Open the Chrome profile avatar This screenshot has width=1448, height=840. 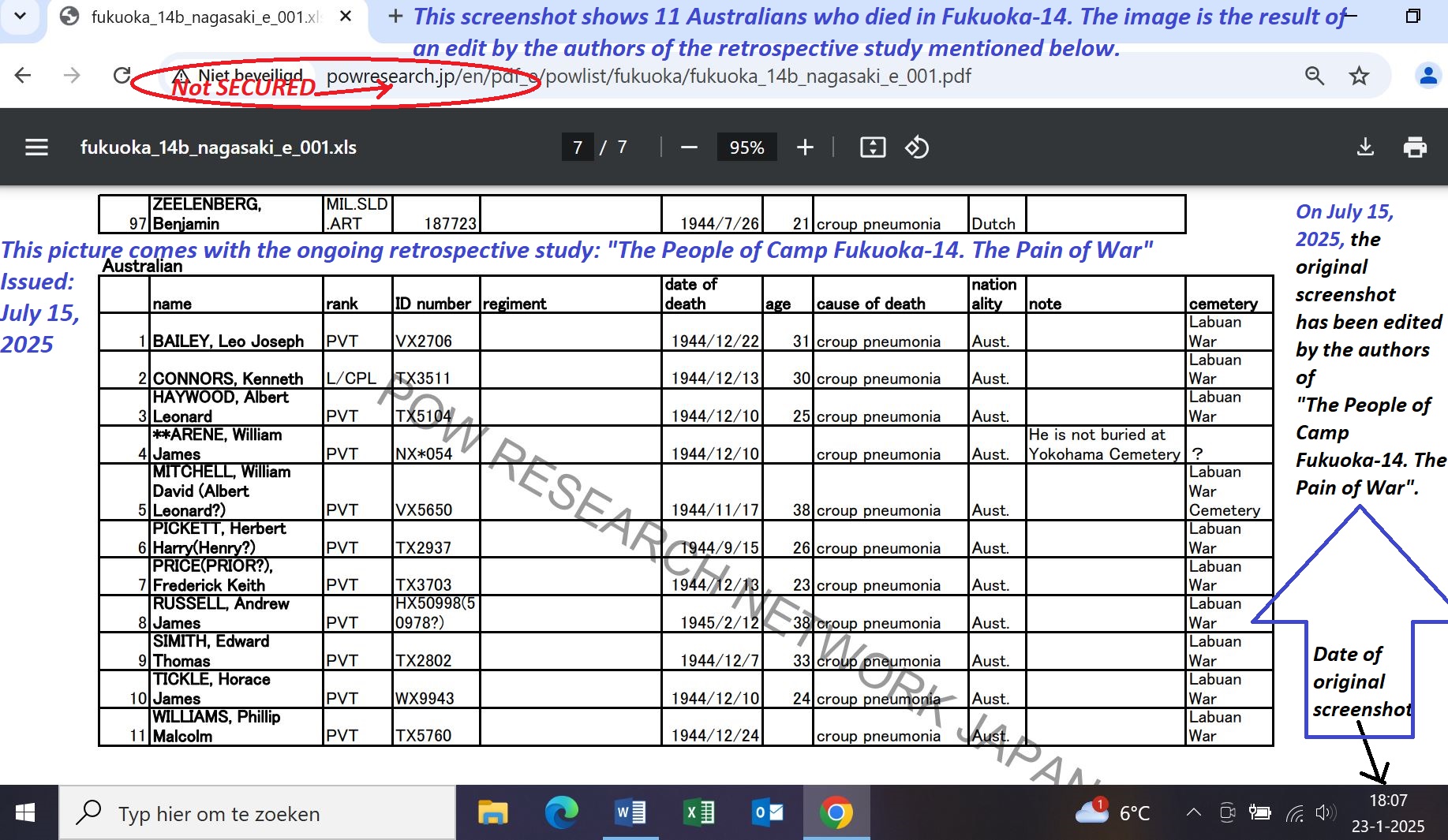click(x=1427, y=76)
